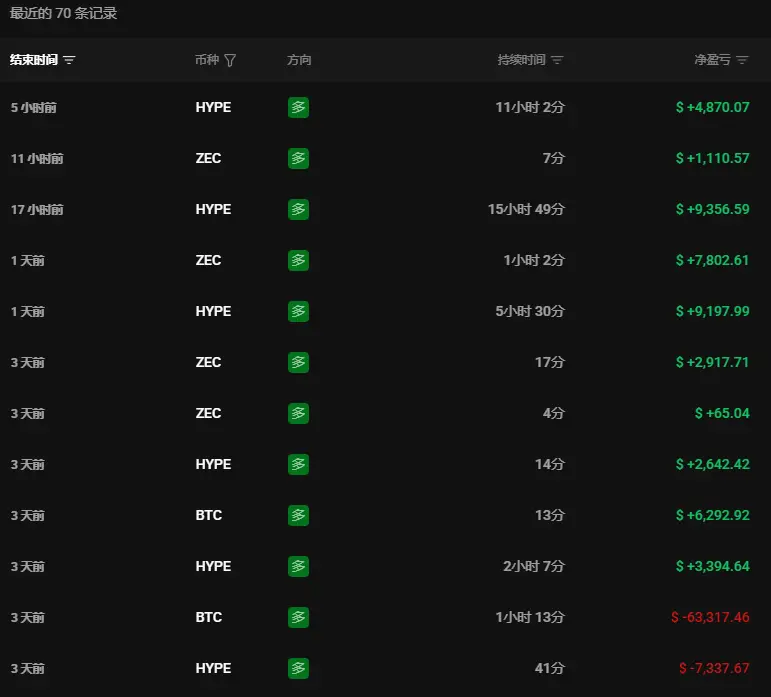Image resolution: width=771 pixels, height=697 pixels.
Task: Click ZEC in the 17分 row
Action: [208, 362]
